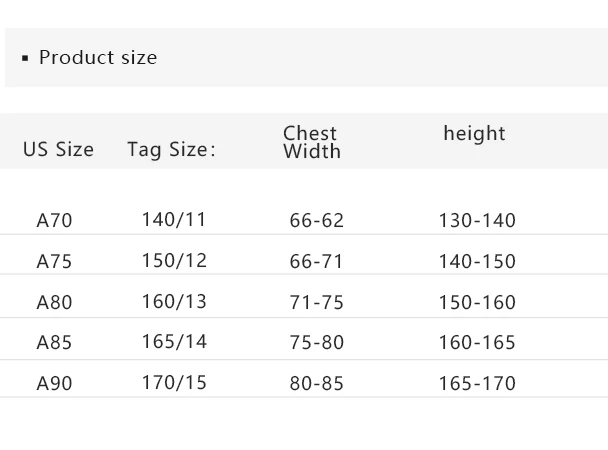Click tag size 160/13

[x=174, y=301]
